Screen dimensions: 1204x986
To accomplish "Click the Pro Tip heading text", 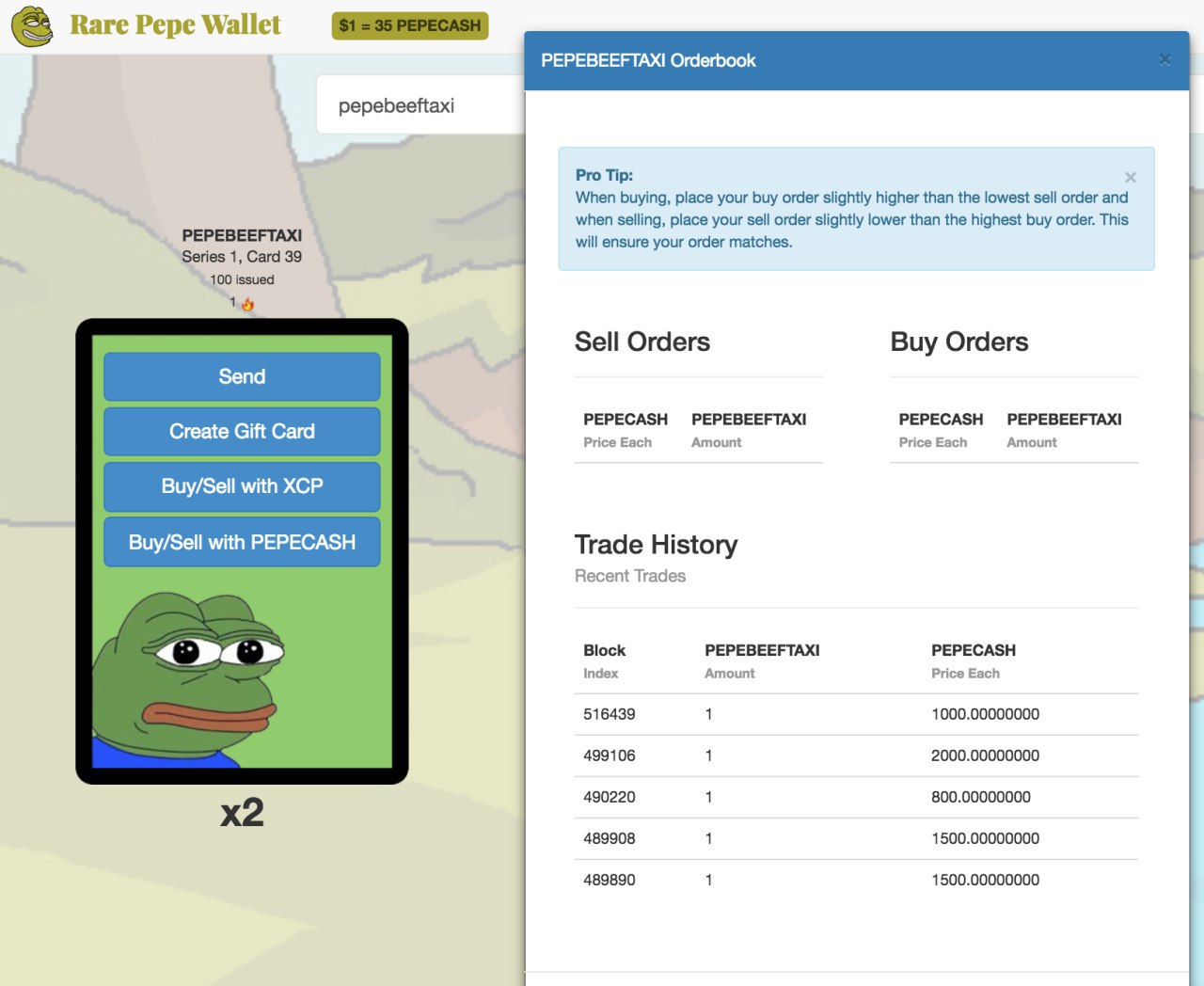I will [x=604, y=175].
